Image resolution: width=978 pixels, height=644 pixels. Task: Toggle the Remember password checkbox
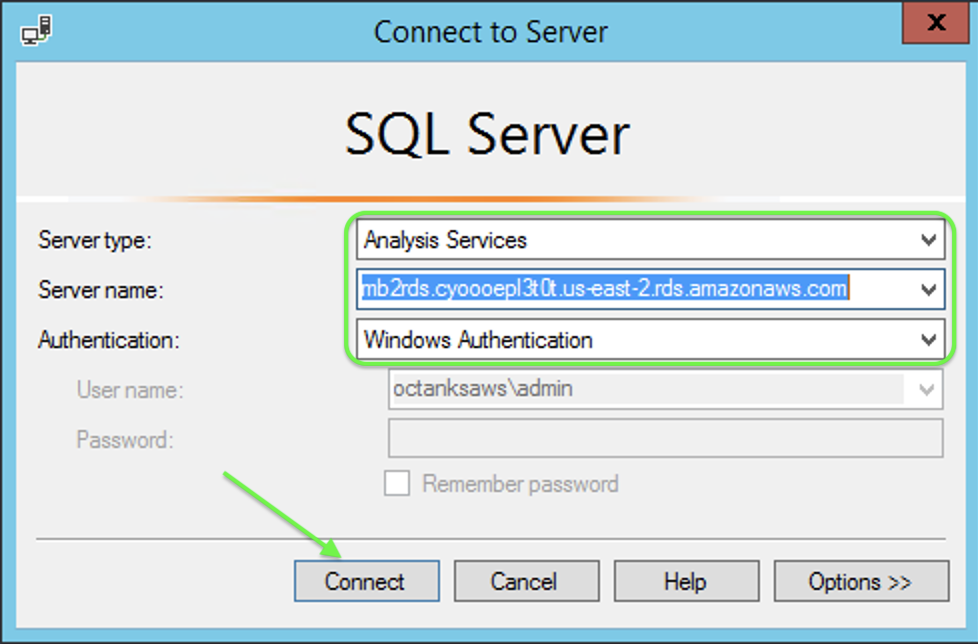point(397,483)
